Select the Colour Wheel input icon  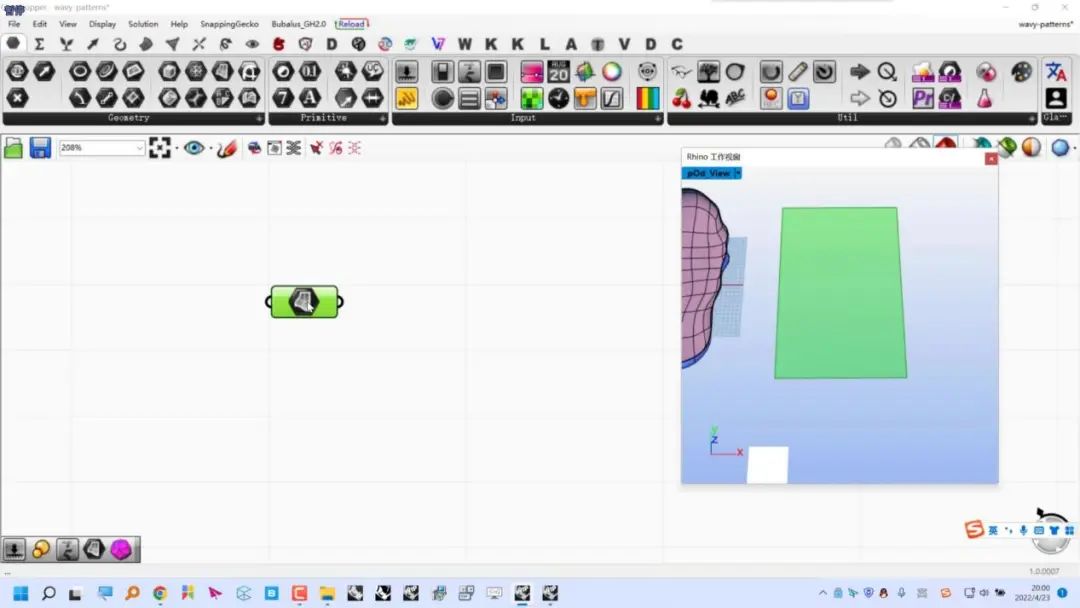[612, 72]
